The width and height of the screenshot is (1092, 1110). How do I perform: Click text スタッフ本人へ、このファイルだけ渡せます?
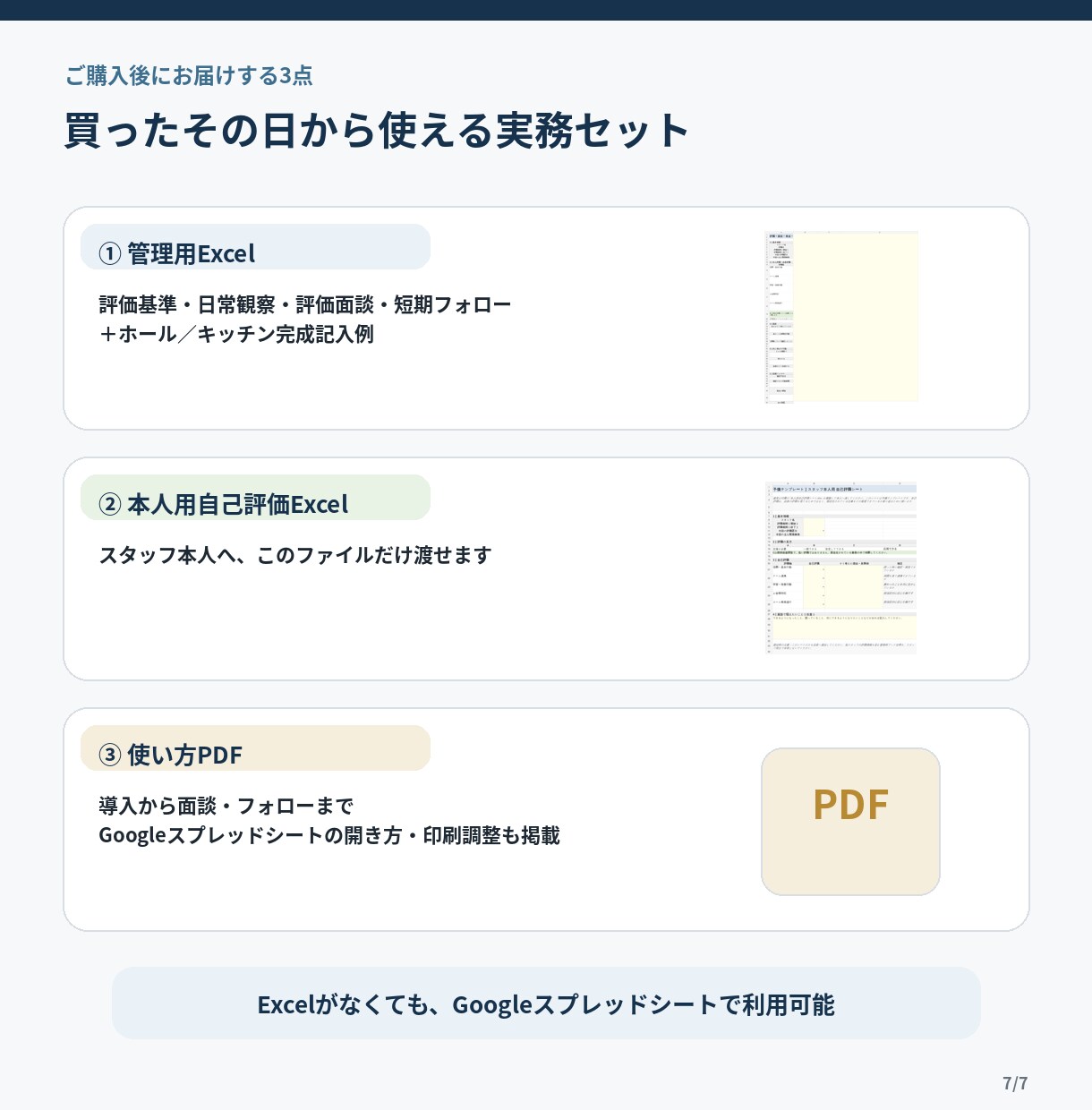coord(295,555)
